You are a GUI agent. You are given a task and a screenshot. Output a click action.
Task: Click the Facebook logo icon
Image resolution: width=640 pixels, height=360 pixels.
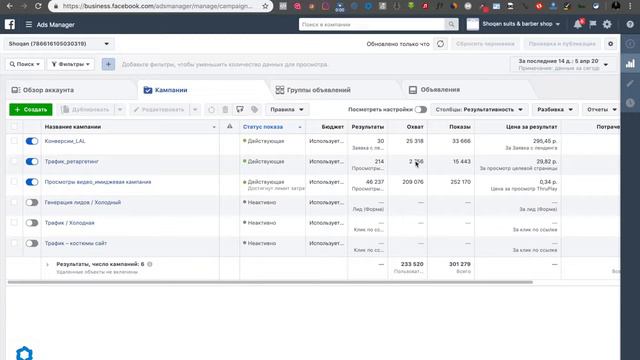click(x=10, y=24)
